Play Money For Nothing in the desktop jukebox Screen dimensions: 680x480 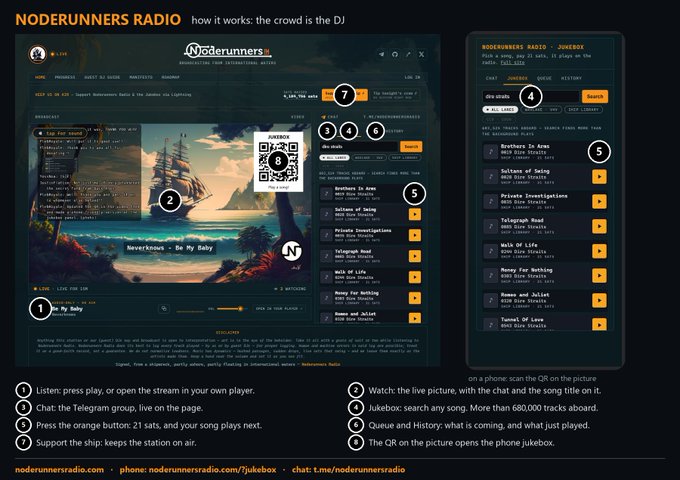pos(415,297)
